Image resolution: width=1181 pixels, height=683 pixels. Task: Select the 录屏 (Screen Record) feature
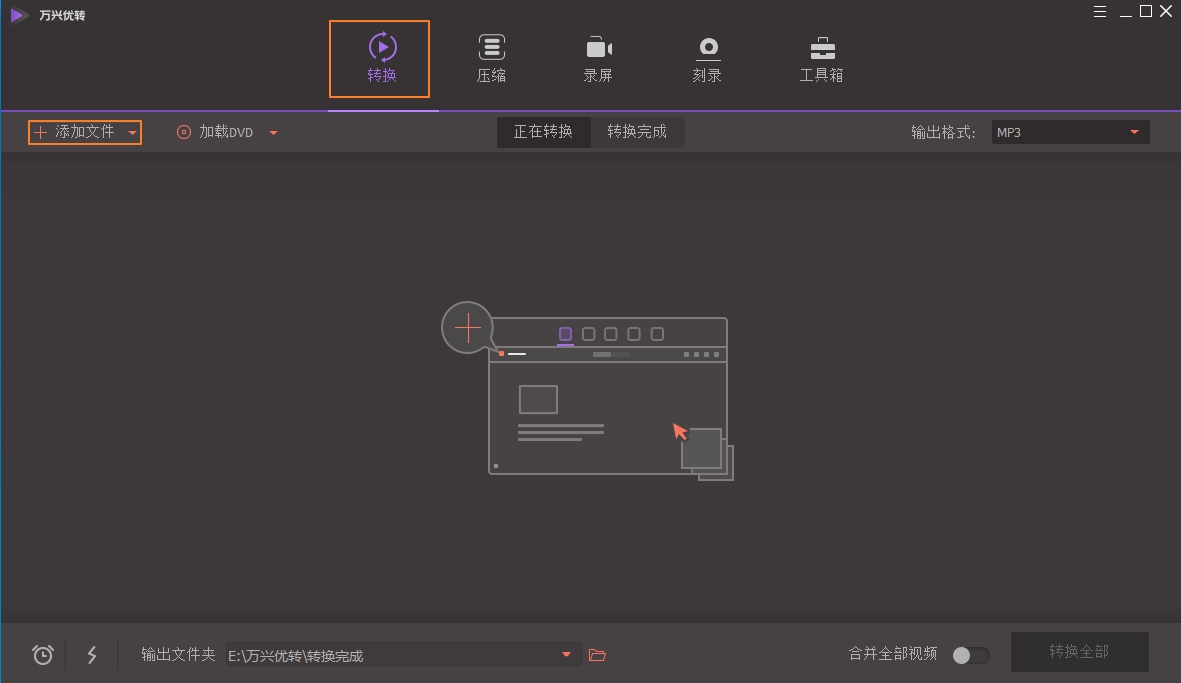pos(598,58)
